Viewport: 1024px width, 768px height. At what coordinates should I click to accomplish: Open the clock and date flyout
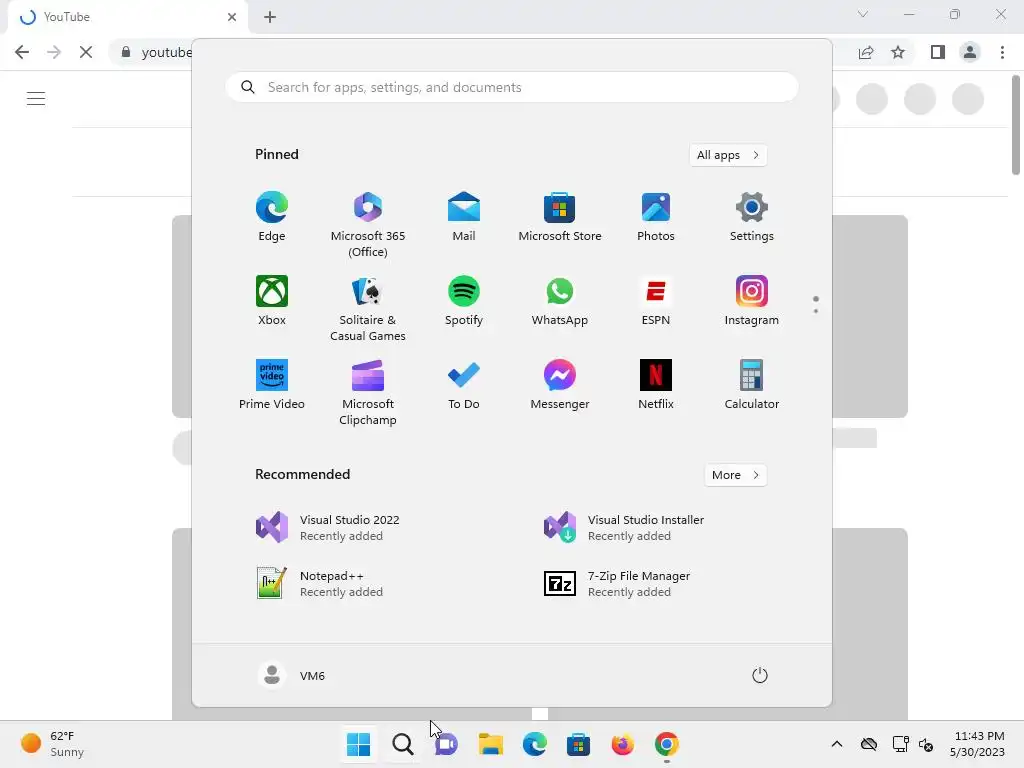pyautogui.click(x=977, y=744)
